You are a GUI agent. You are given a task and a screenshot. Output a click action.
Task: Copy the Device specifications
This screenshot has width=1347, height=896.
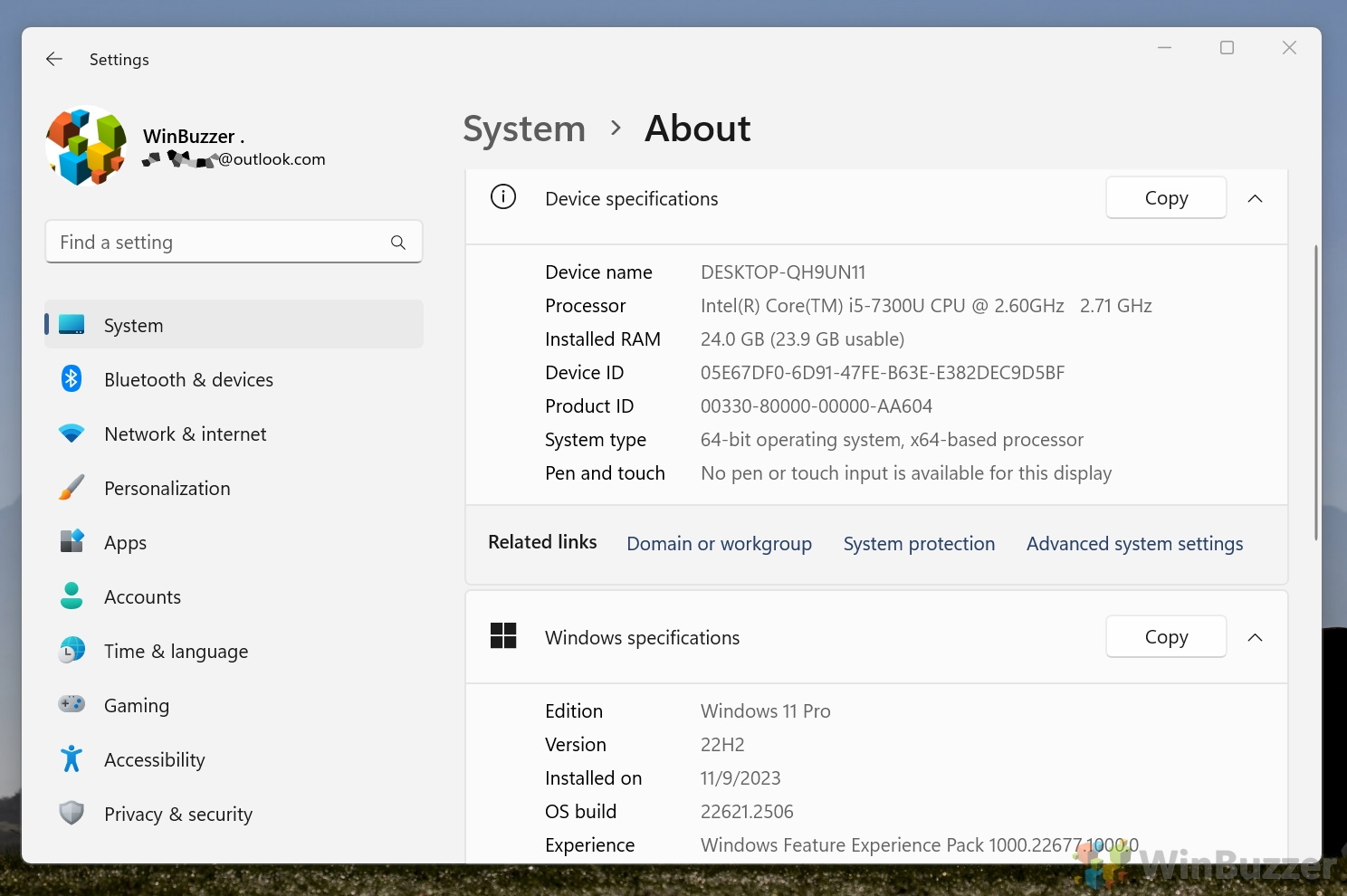pos(1166,197)
